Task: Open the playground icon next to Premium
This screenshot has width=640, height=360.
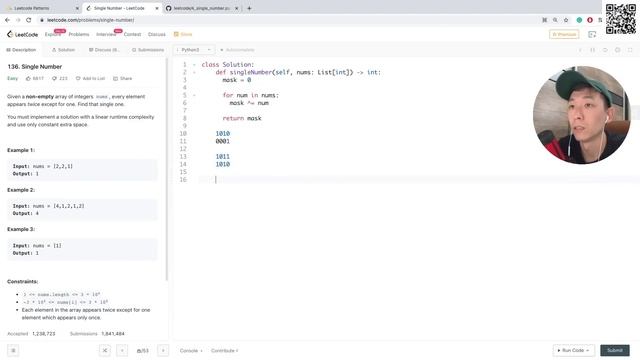Action: coord(592,35)
